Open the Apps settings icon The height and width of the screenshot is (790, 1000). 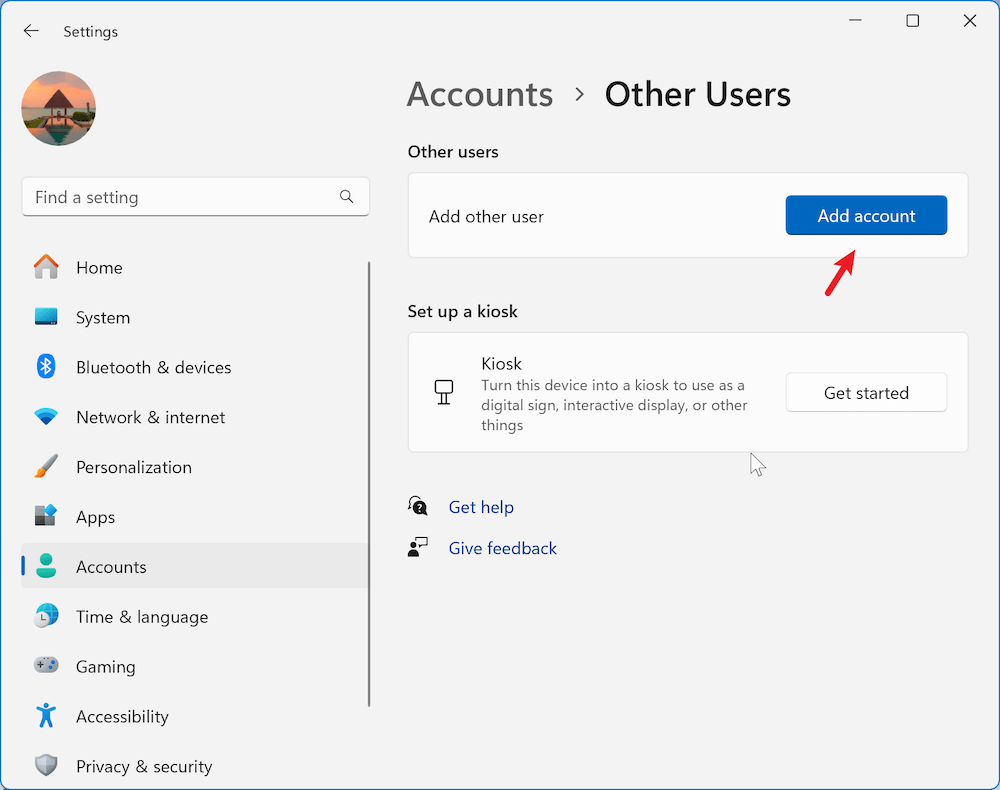46,517
